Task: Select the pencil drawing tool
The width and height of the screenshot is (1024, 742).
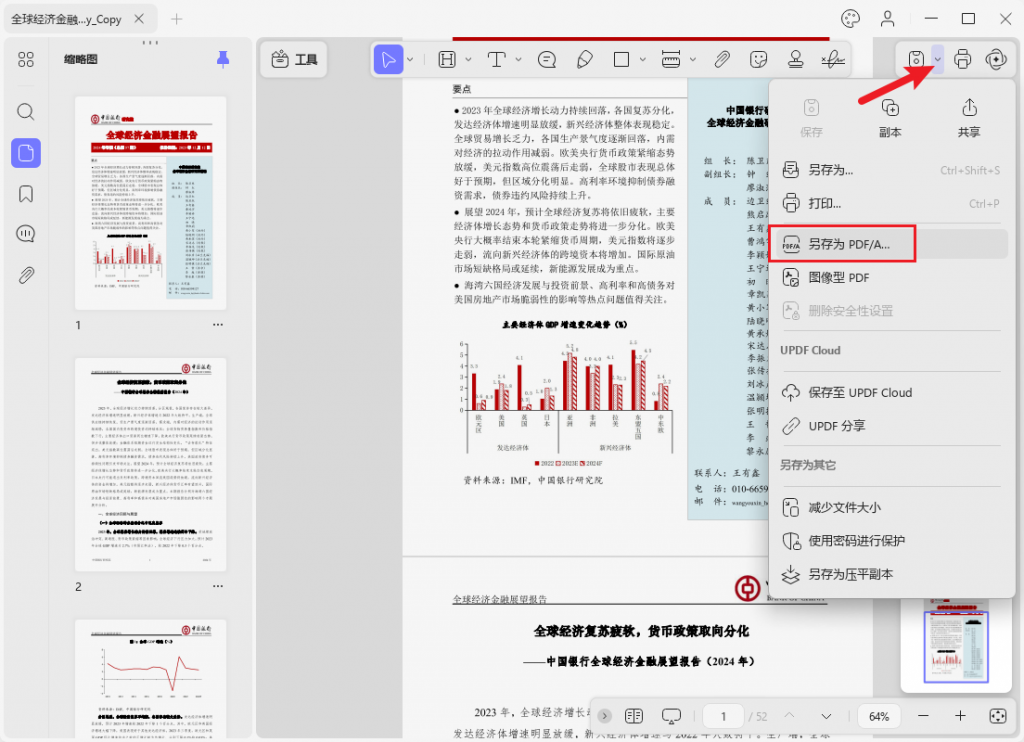Action: tap(584, 59)
